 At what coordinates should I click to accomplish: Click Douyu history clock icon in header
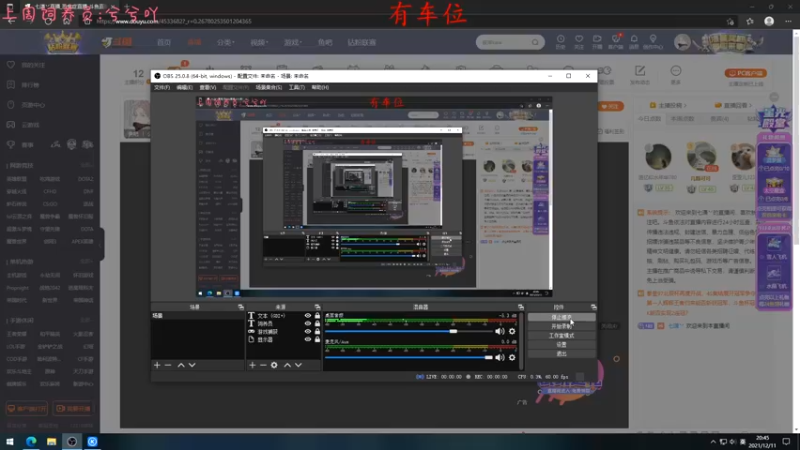(x=561, y=41)
